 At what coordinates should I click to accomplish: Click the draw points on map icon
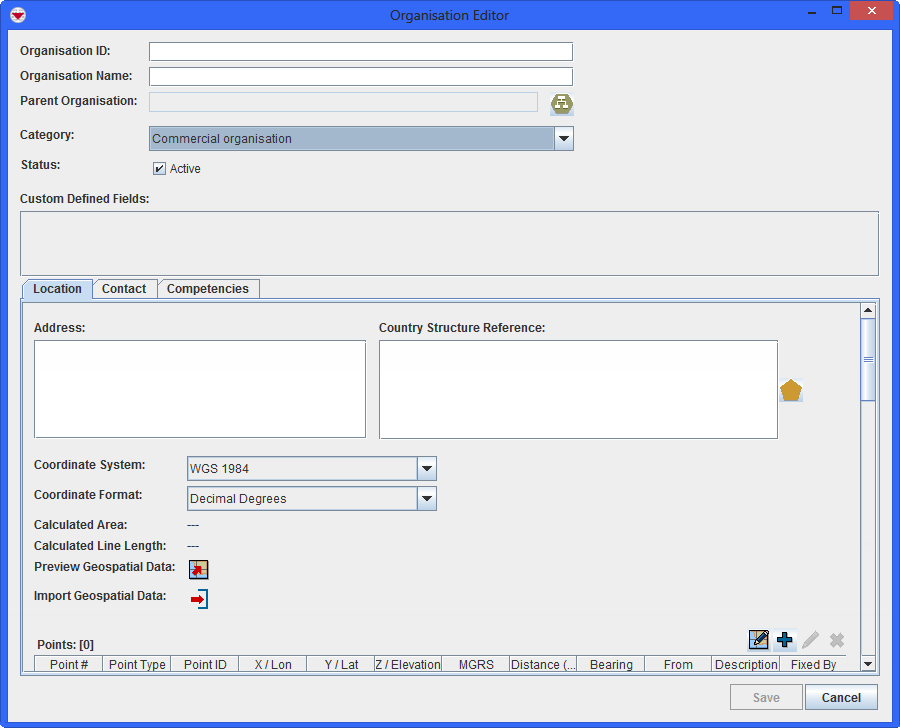(758, 640)
